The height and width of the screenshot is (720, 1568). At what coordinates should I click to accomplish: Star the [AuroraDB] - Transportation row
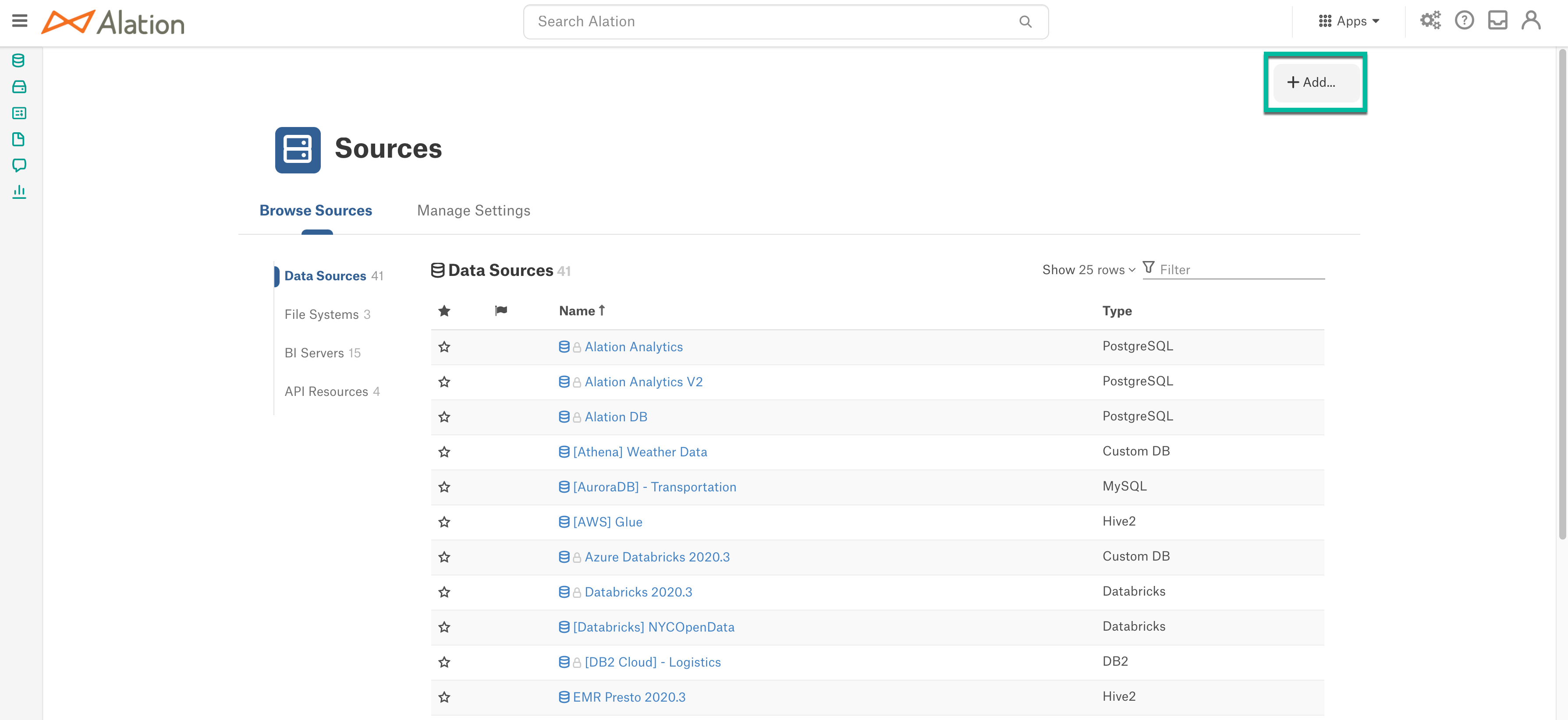444,487
